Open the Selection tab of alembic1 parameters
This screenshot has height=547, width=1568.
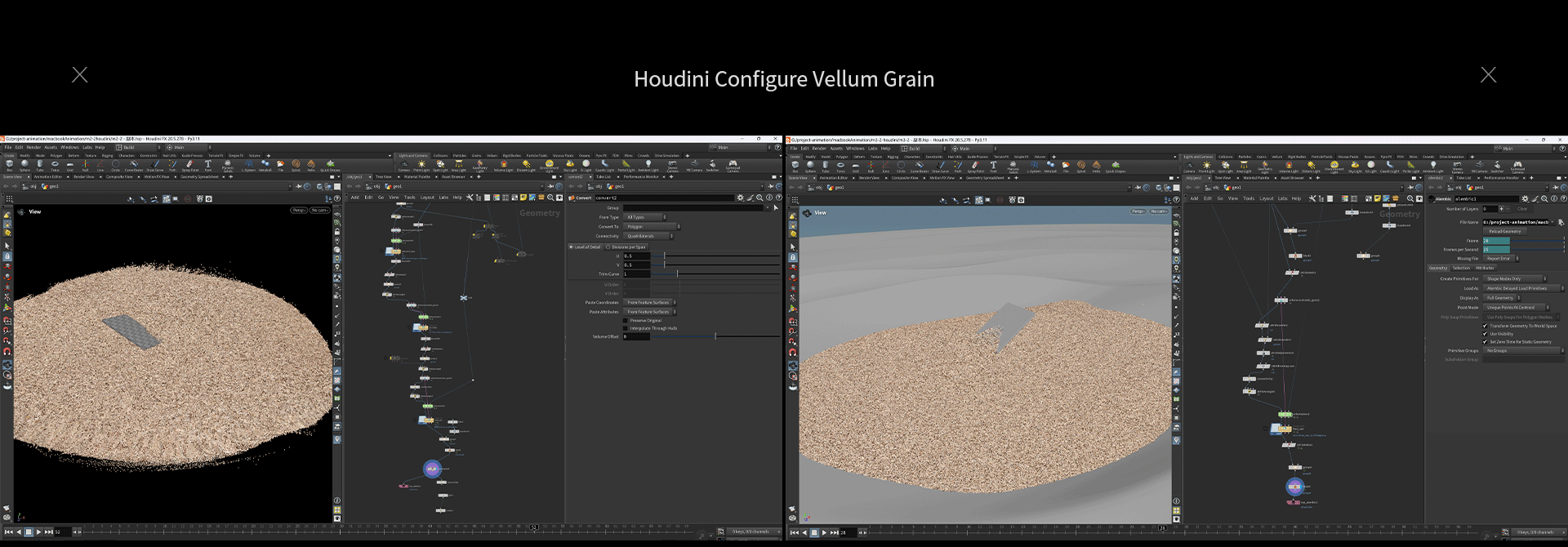pos(1461,268)
